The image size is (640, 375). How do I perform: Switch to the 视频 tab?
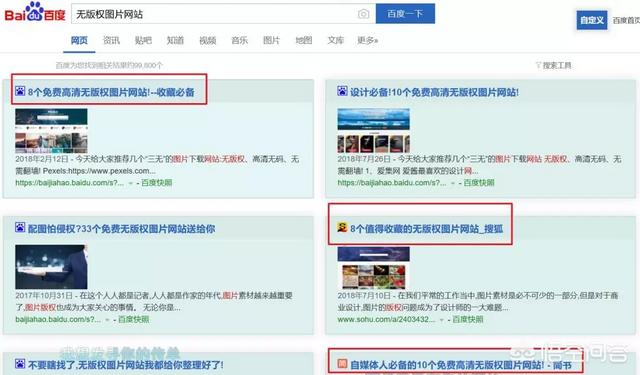tap(207, 40)
